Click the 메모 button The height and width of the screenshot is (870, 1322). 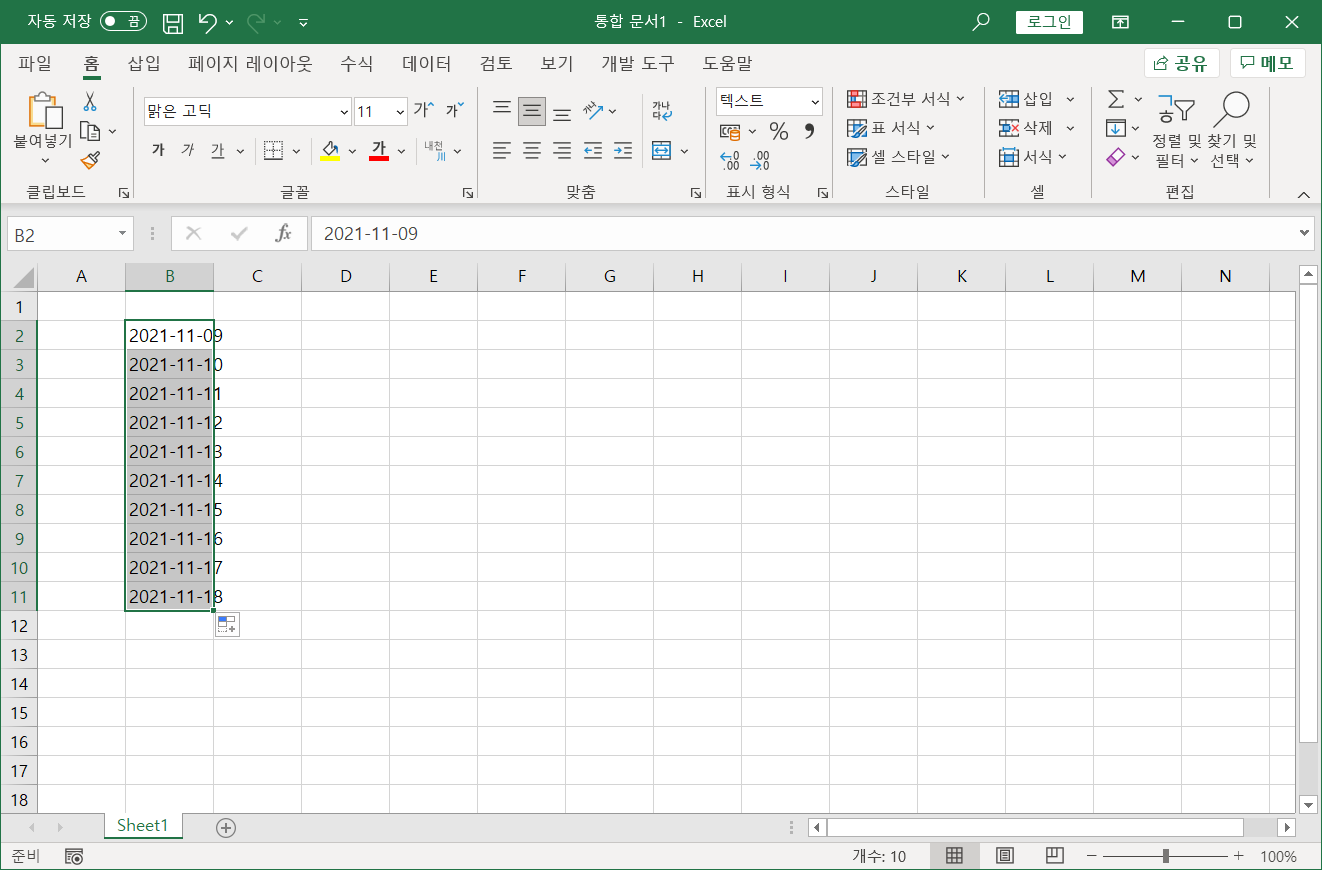coord(1267,64)
